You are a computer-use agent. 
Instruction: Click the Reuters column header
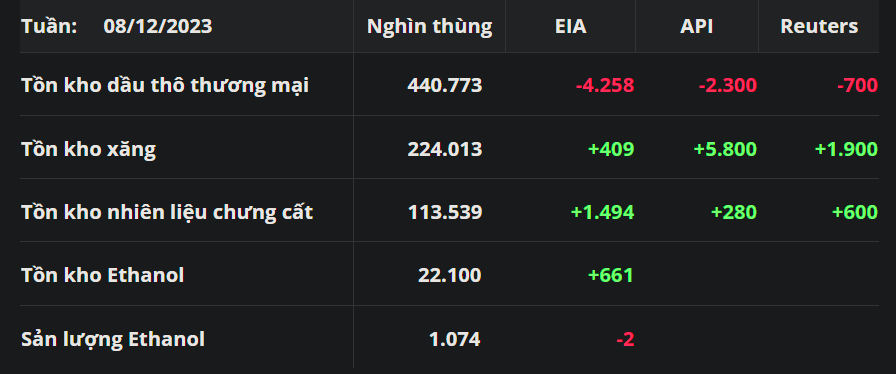819,26
